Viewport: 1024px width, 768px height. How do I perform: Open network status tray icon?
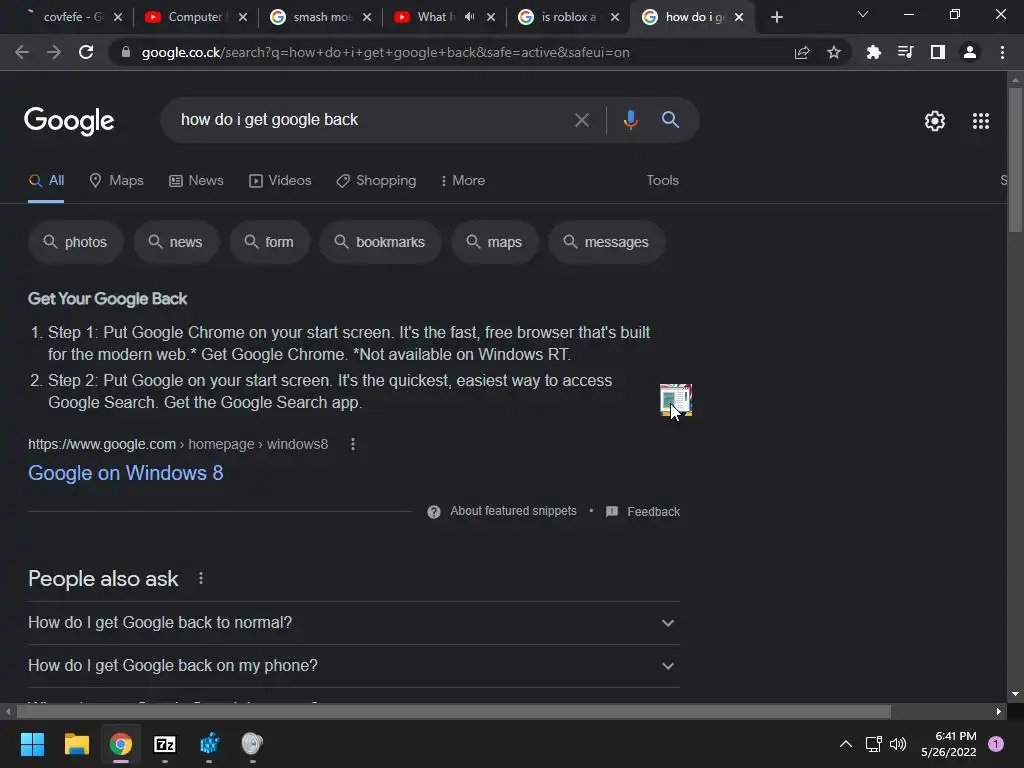[873, 744]
